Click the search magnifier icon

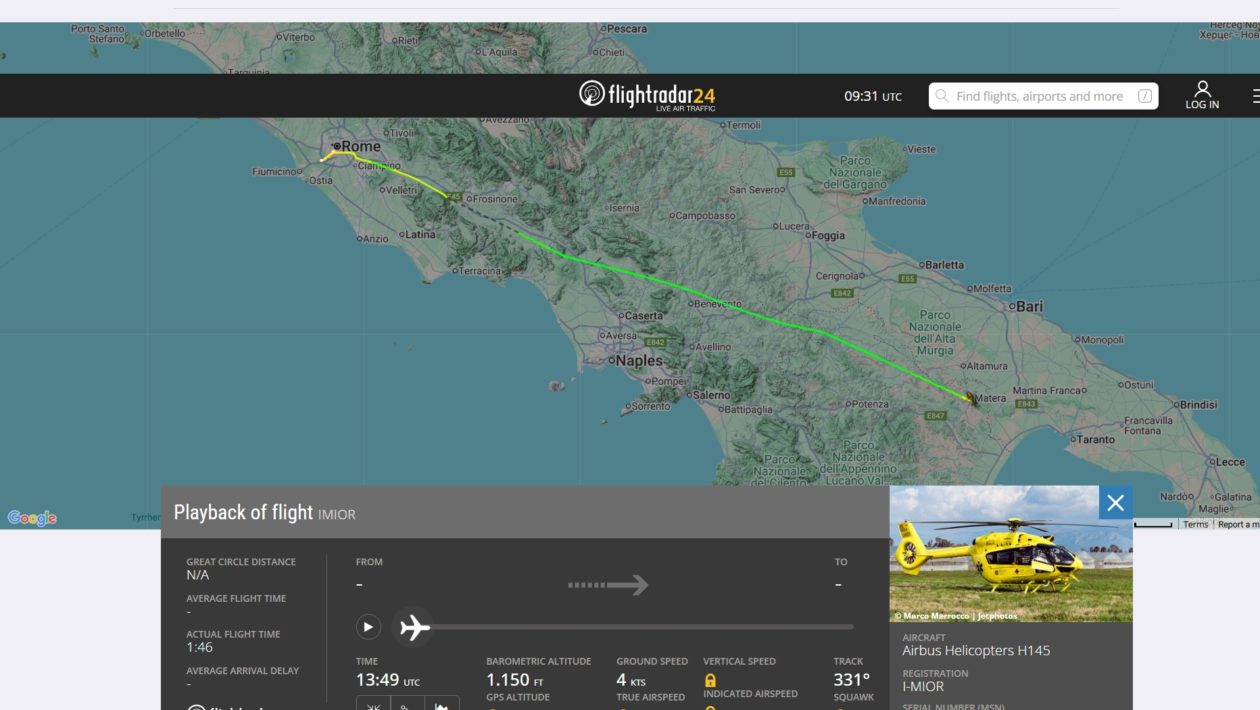point(942,97)
